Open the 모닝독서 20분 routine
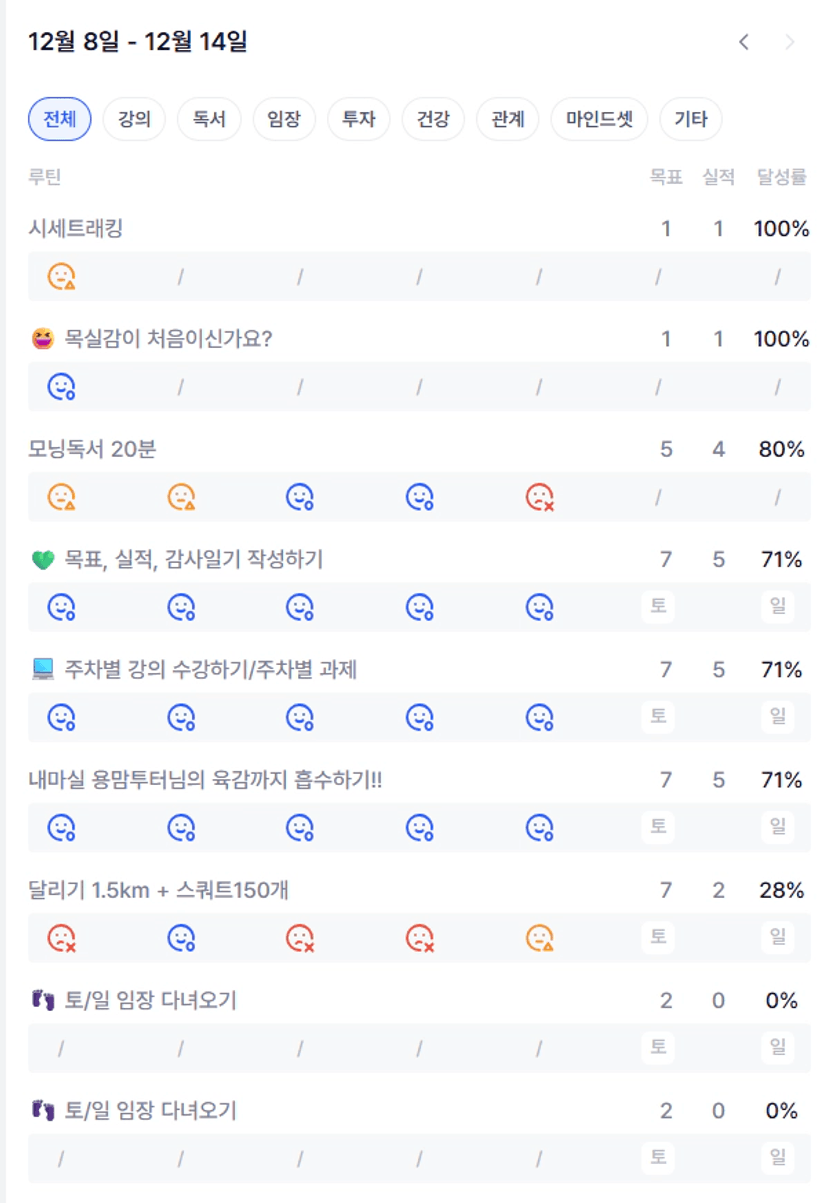The width and height of the screenshot is (827, 1203). pyautogui.click(x=93, y=450)
